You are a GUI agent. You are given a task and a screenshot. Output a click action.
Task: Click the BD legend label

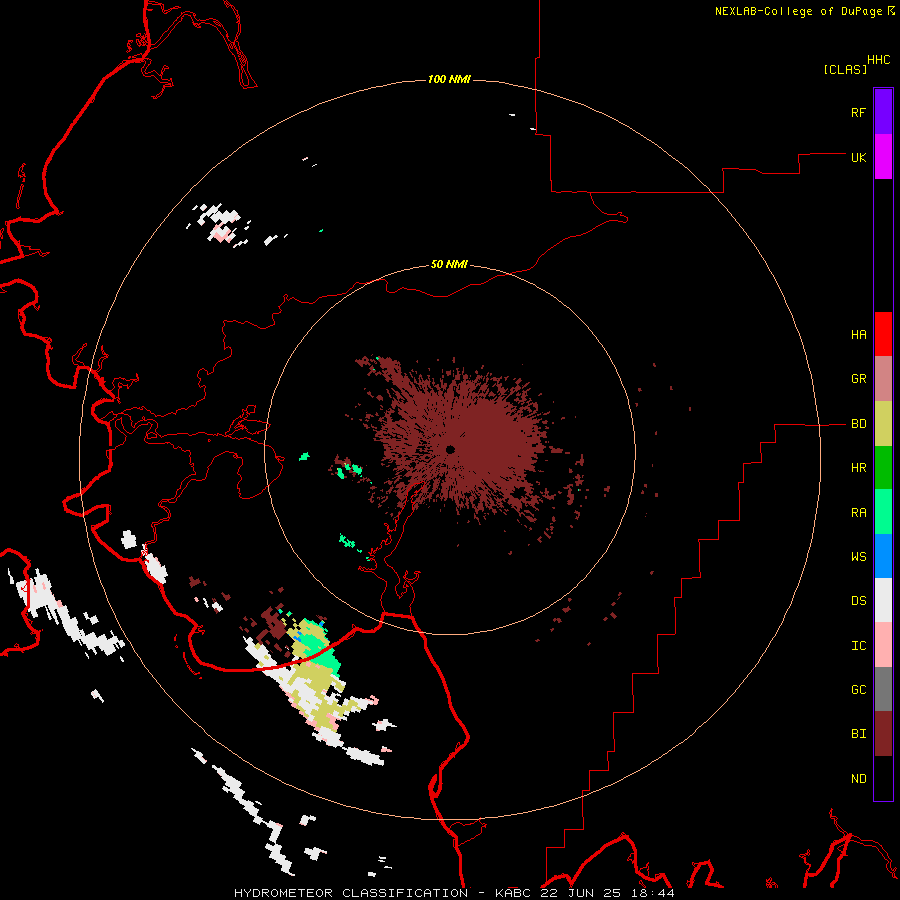(x=858, y=424)
